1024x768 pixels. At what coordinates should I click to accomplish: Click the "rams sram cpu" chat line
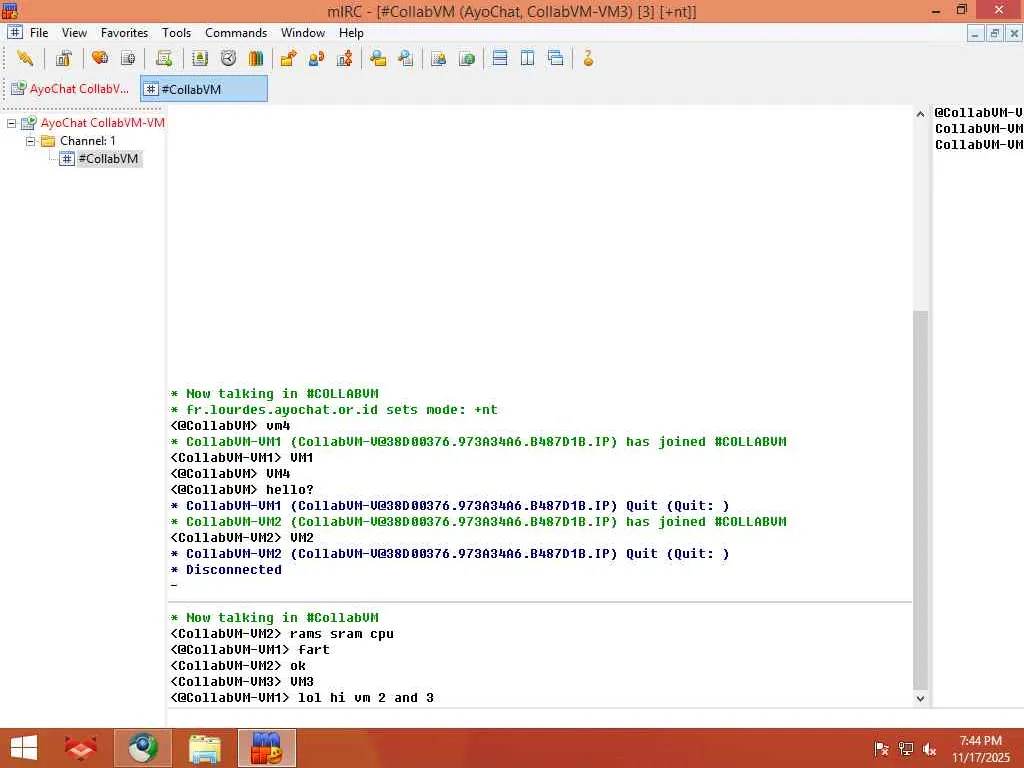click(282, 633)
